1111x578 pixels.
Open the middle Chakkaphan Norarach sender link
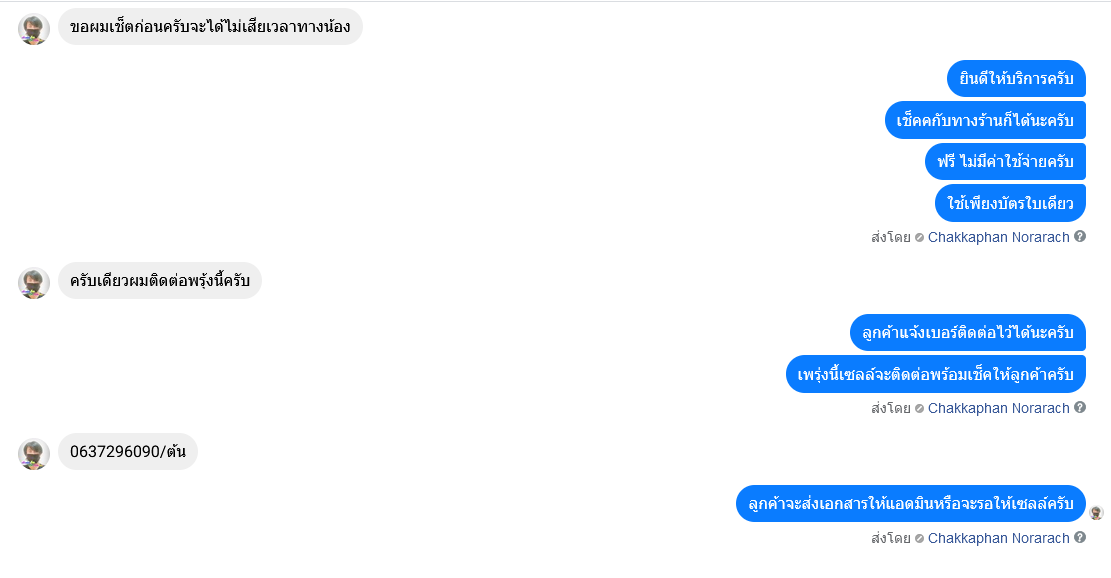point(998,408)
